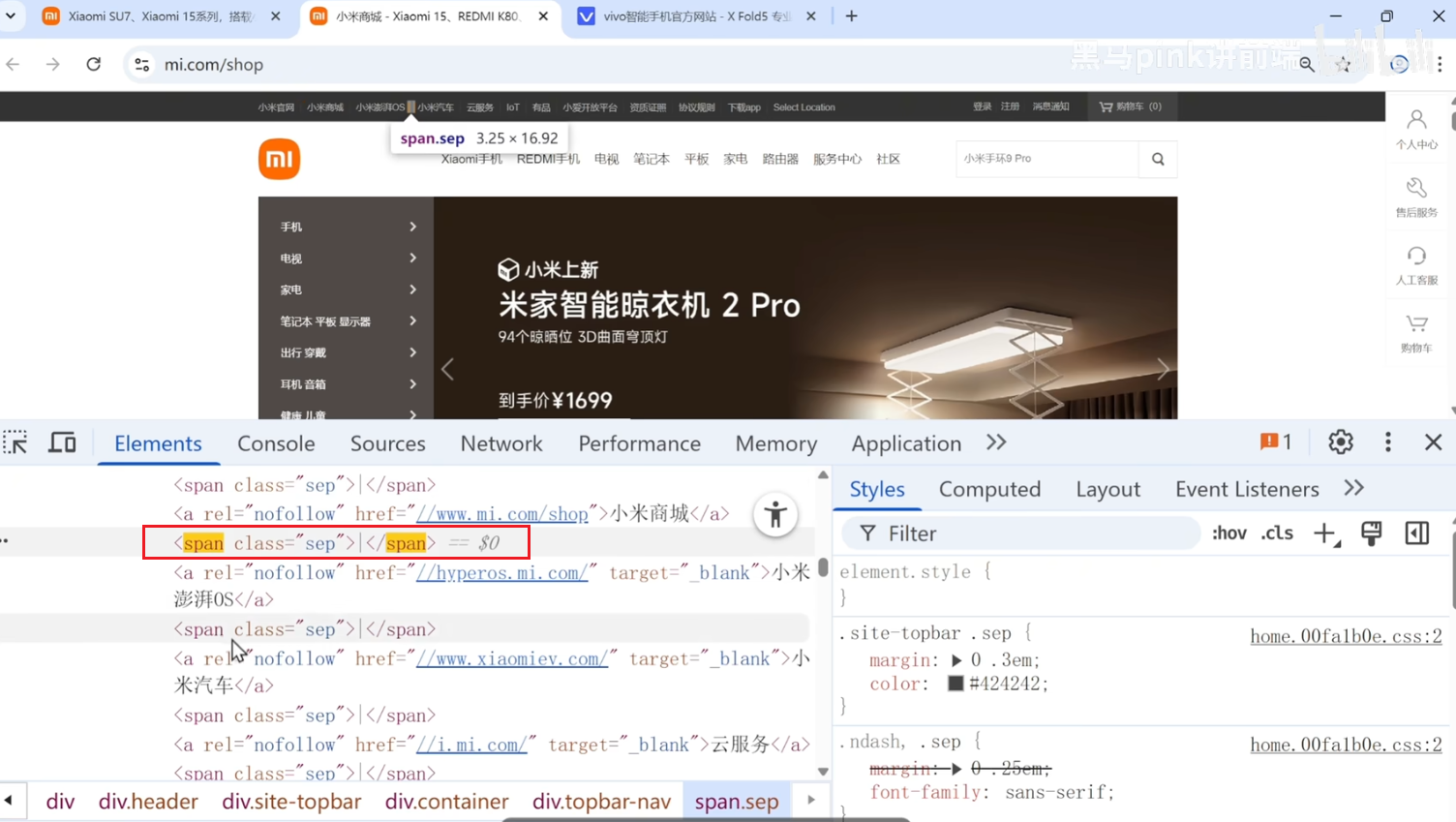Toggle the computed styles sidebar pane
The height and width of the screenshot is (822, 1456).
(x=1416, y=533)
